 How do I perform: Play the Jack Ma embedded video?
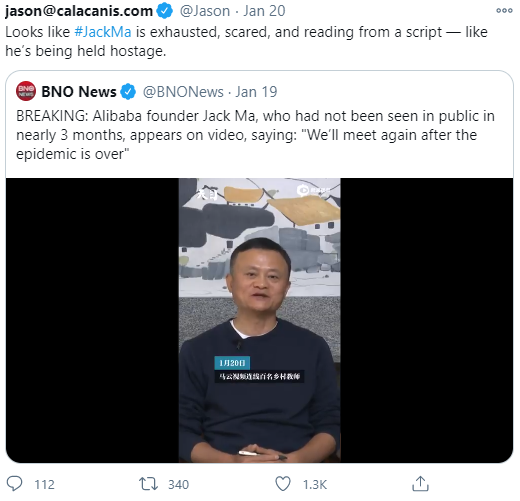click(x=259, y=320)
